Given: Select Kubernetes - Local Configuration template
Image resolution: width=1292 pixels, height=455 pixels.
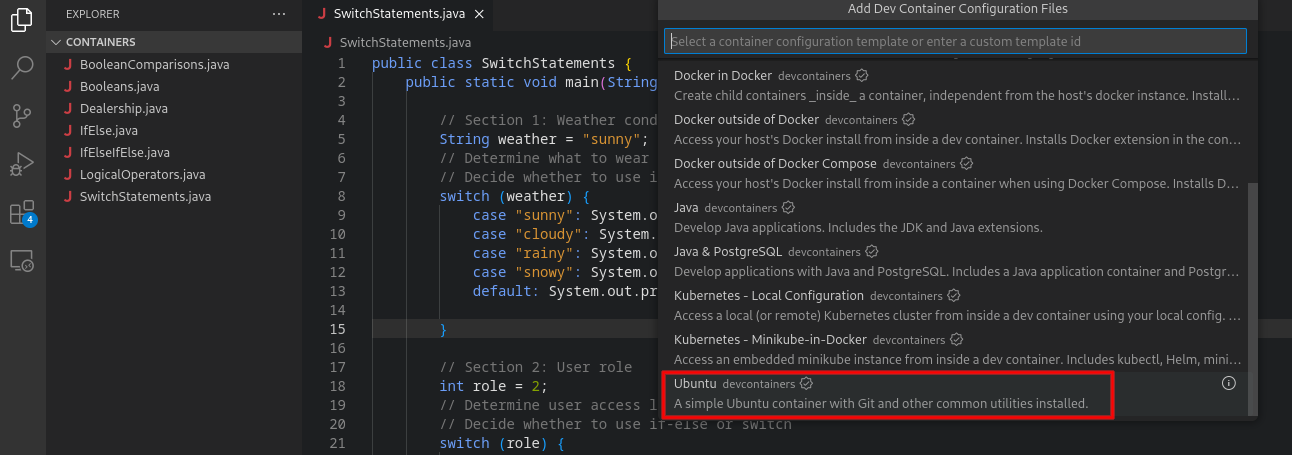Looking at the screenshot, I should 952,305.
